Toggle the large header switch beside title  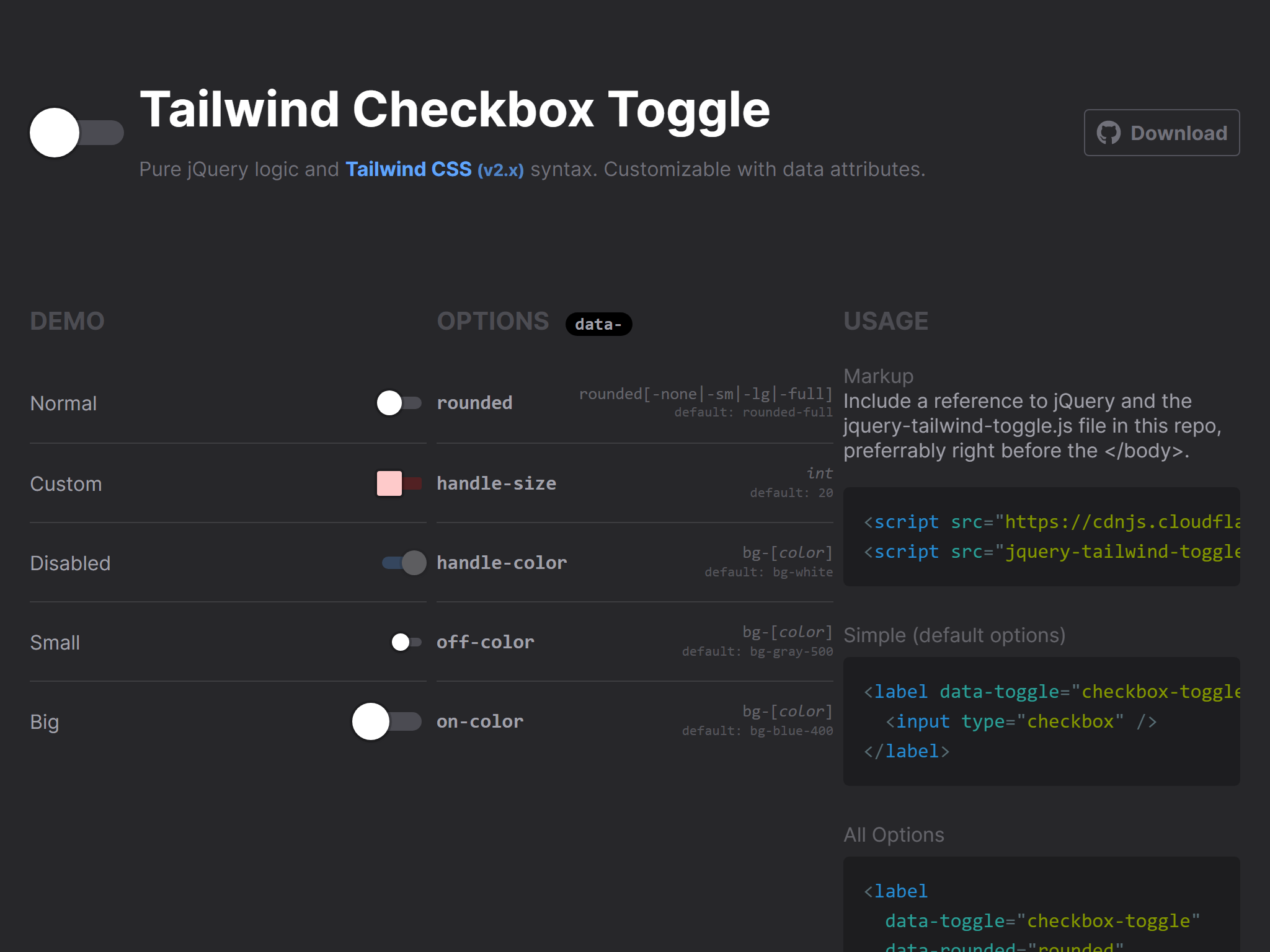[77, 133]
